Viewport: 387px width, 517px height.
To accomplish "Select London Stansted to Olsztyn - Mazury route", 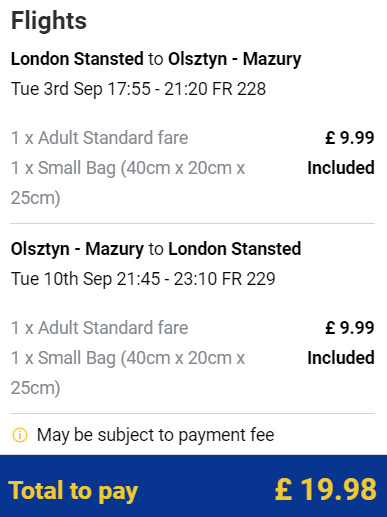I will coord(156,59).
